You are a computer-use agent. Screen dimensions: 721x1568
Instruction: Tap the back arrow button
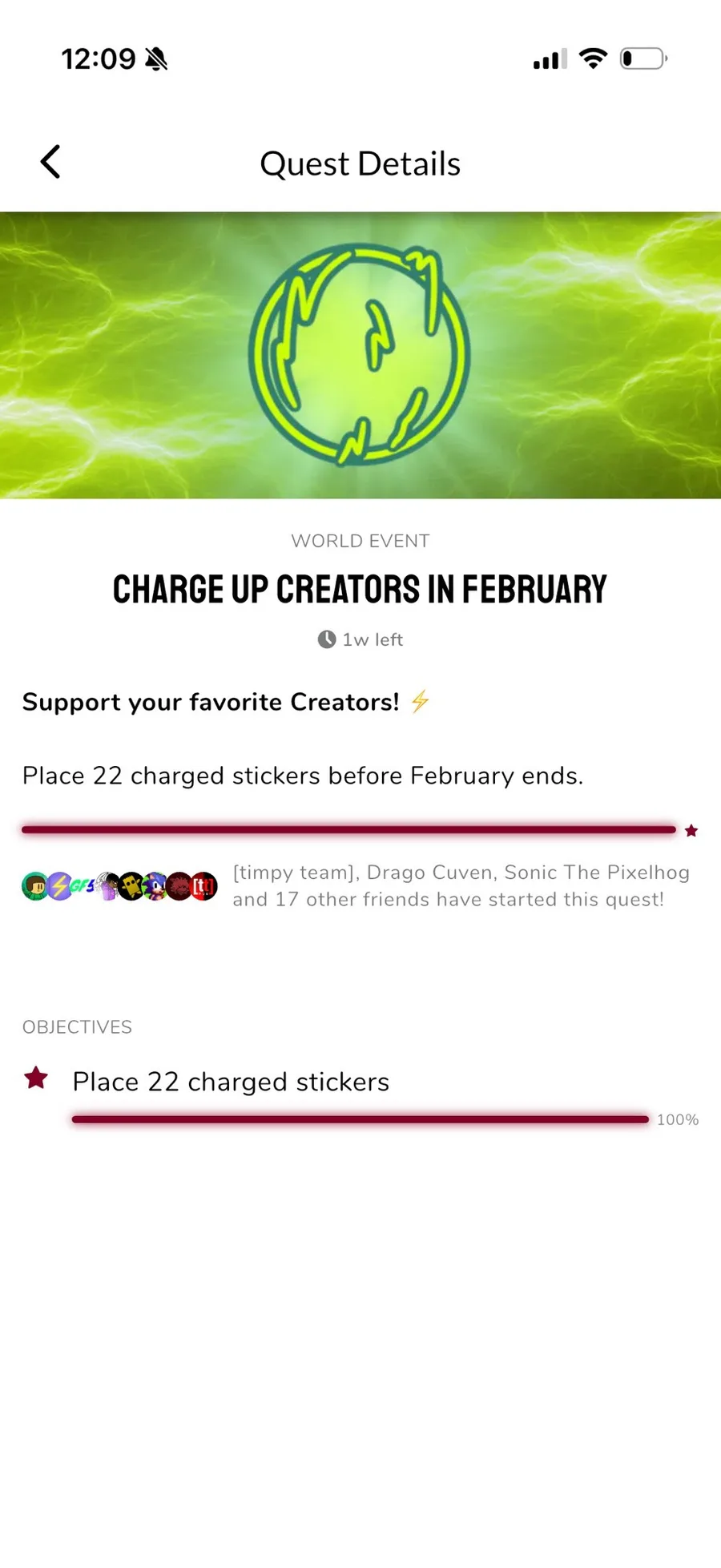[x=50, y=162]
